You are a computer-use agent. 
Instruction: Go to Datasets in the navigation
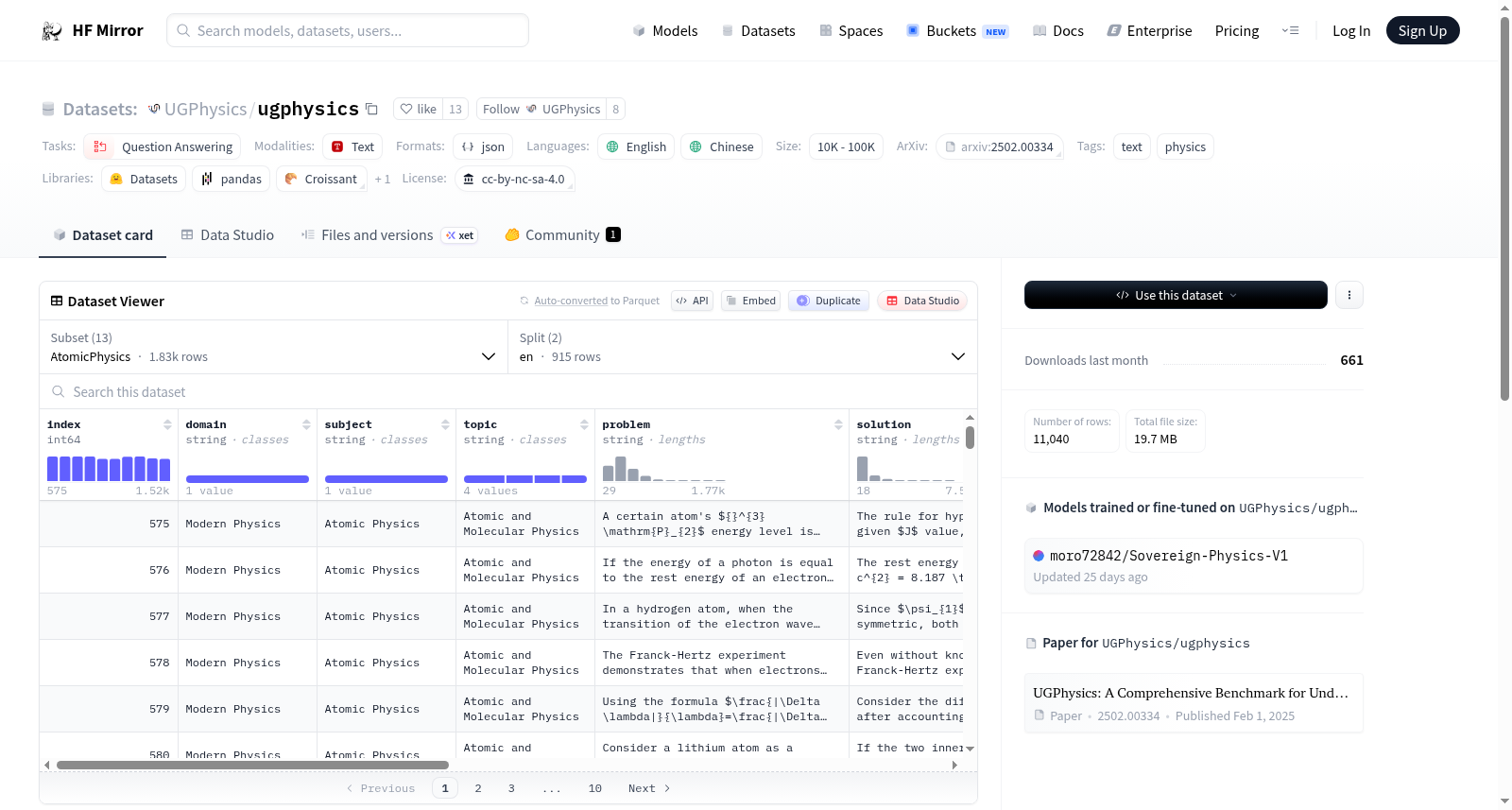[758, 31]
